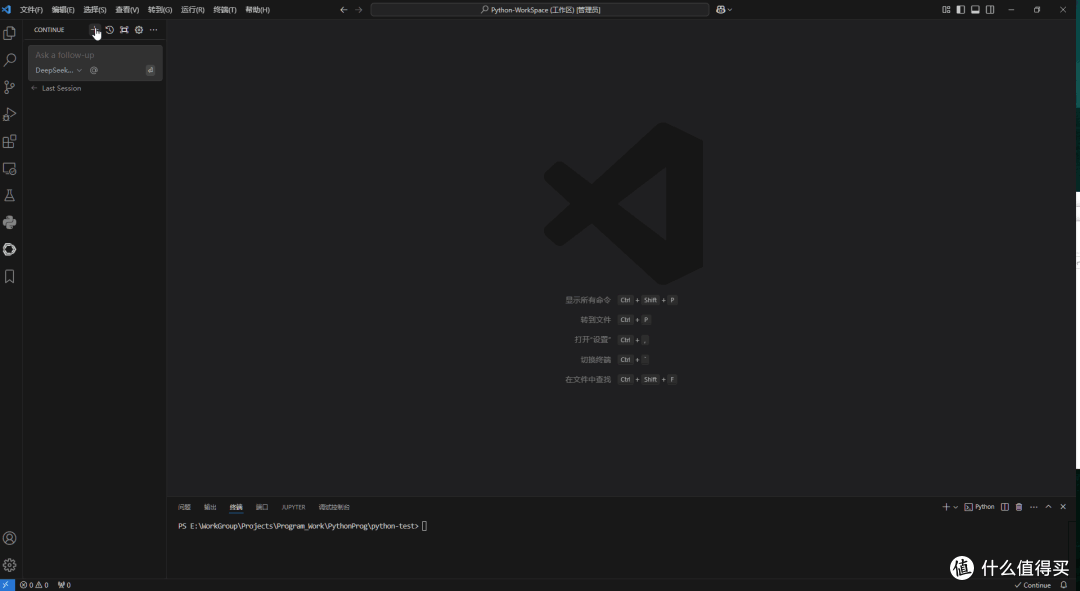Split the terminal

point(1005,507)
